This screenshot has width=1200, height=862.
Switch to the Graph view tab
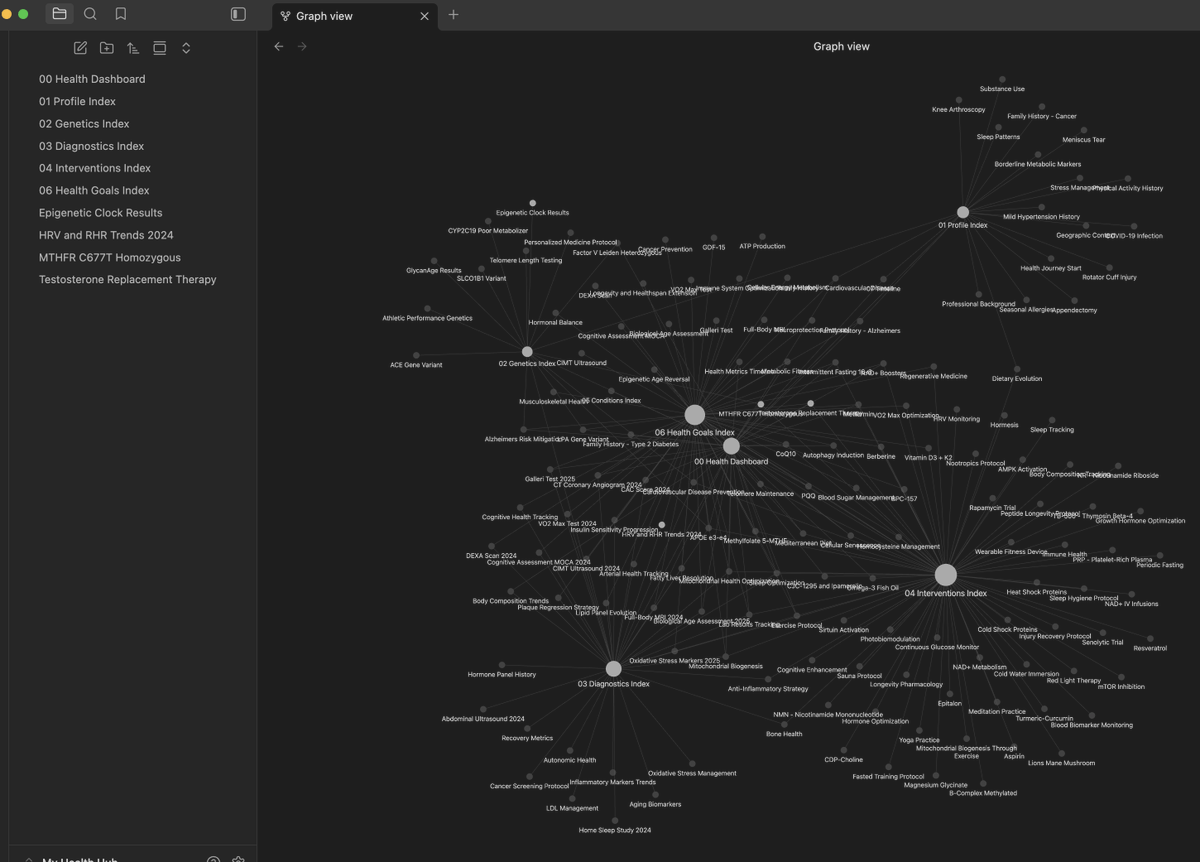[355, 16]
